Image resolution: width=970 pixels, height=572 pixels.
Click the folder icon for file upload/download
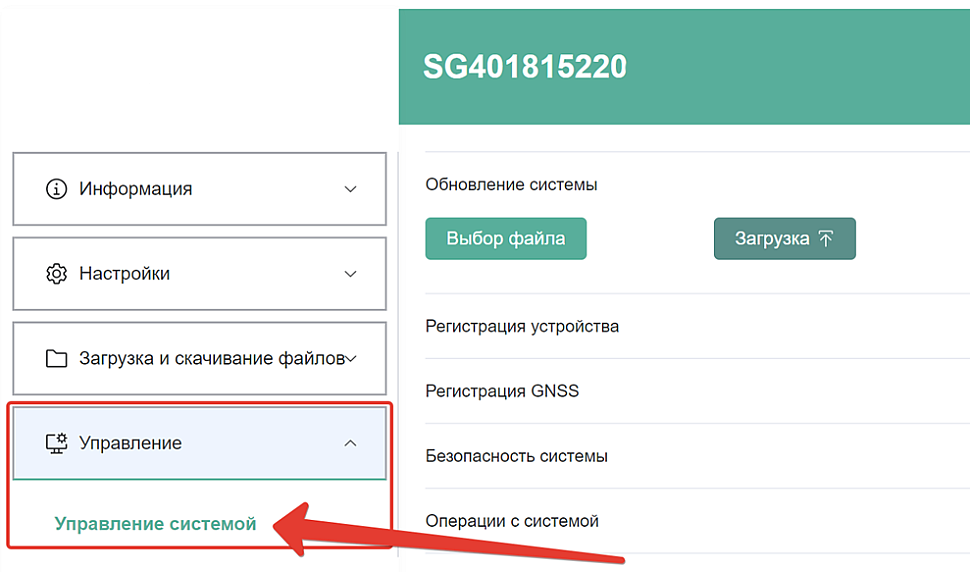point(56,359)
